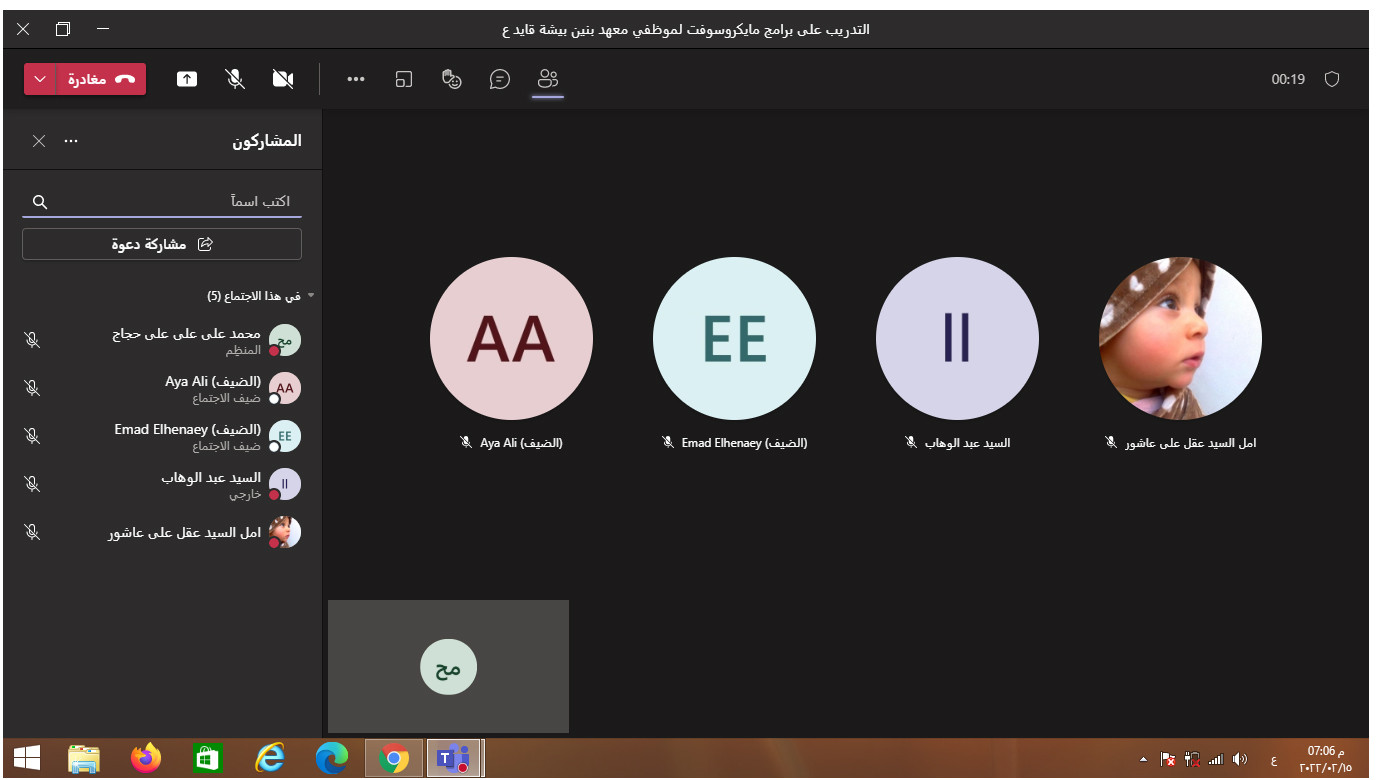1376x780 pixels.
Task: Click the AA avatar video tile
Action: [x=511, y=338]
